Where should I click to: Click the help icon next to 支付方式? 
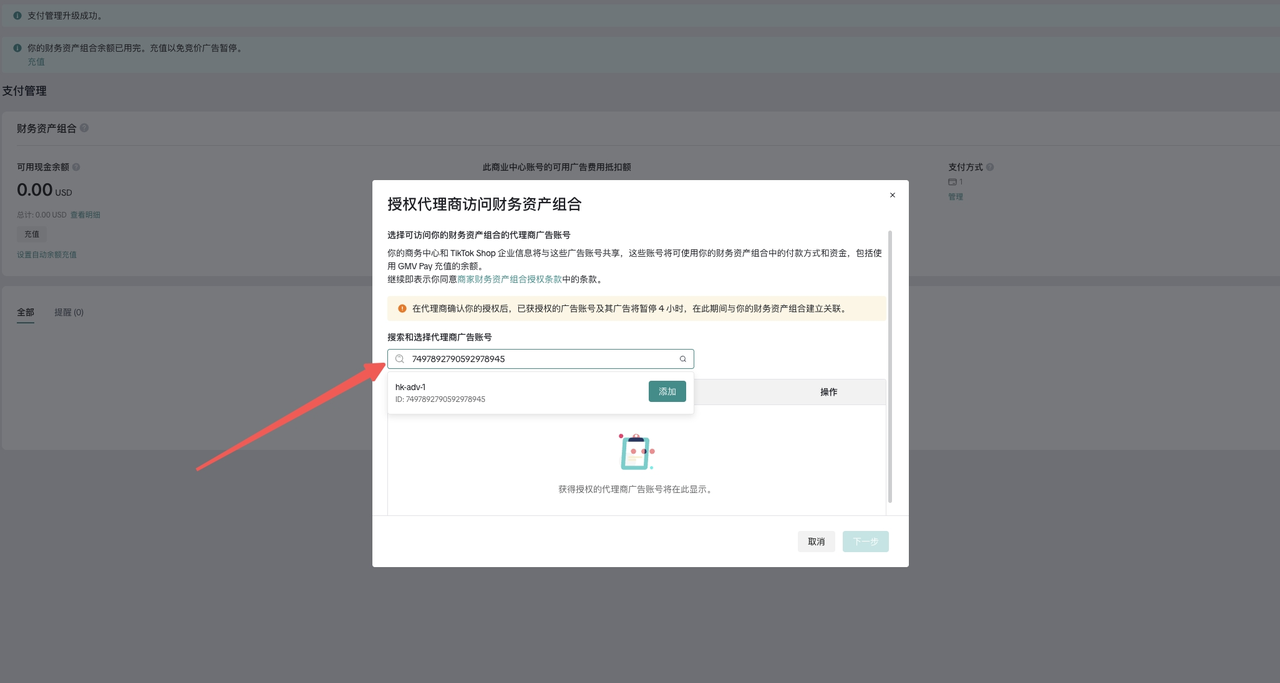pyautogui.click(x=988, y=166)
